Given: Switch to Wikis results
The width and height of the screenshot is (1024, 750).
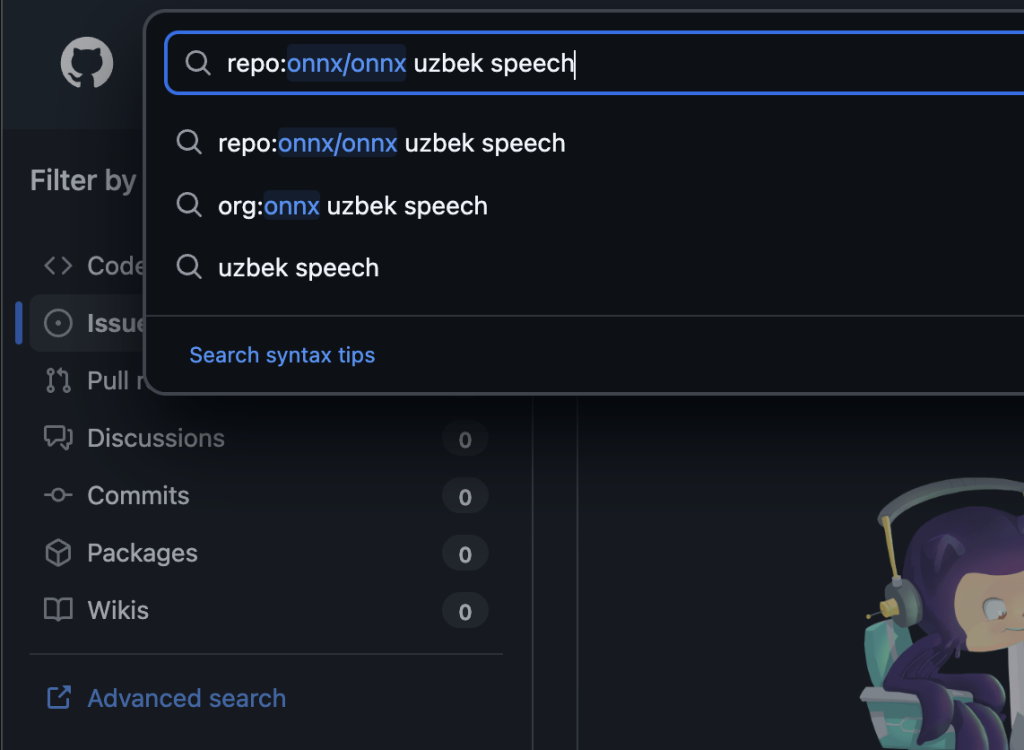Looking at the screenshot, I should point(118,610).
